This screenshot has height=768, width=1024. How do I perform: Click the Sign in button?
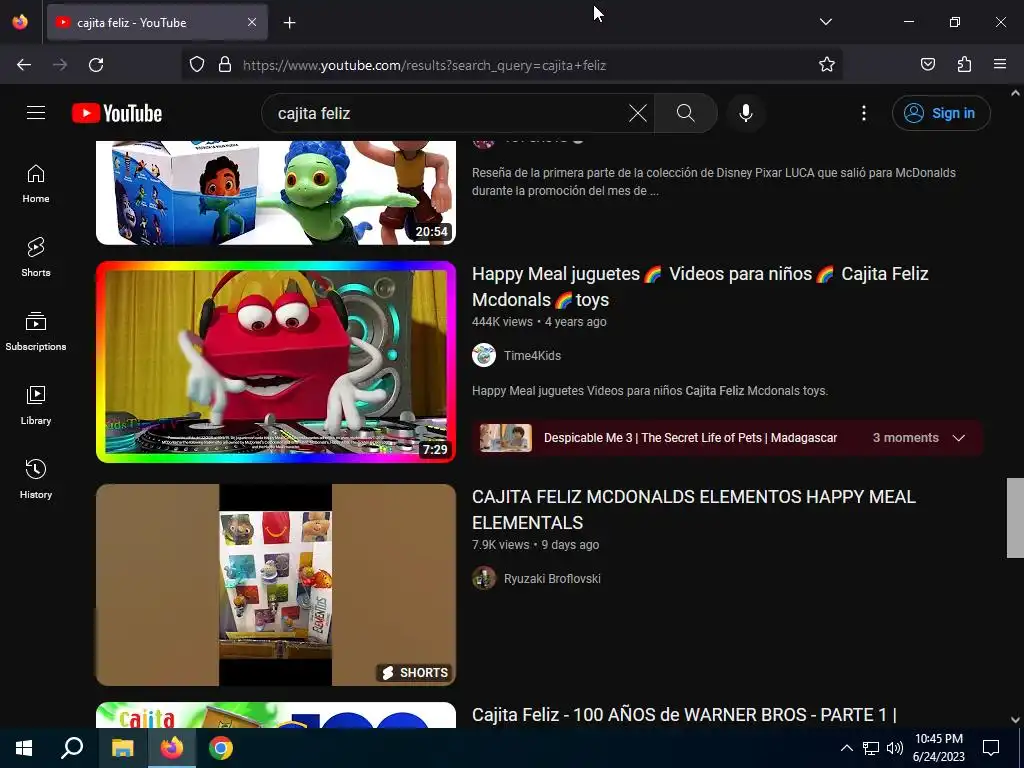[x=941, y=113]
